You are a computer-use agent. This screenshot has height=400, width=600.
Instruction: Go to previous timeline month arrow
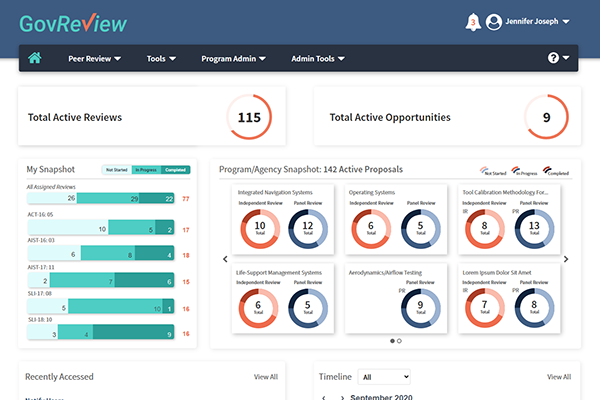point(324,397)
